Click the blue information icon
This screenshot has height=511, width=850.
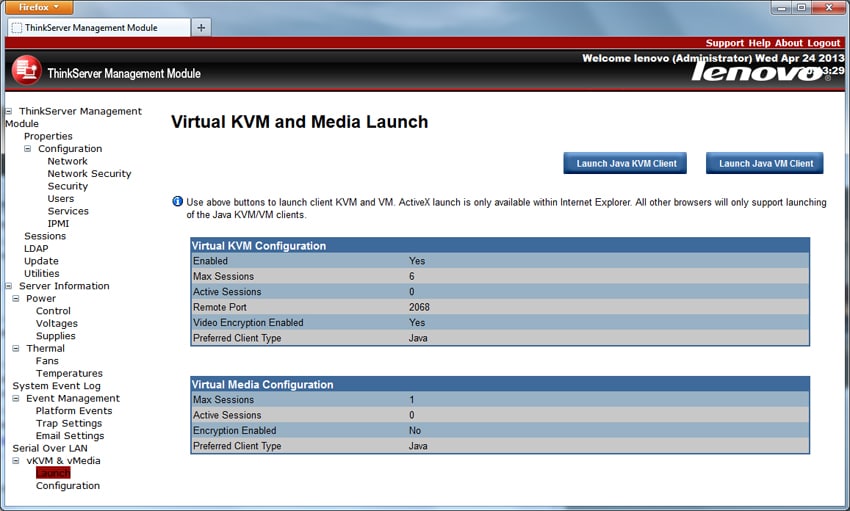pyautogui.click(x=177, y=202)
